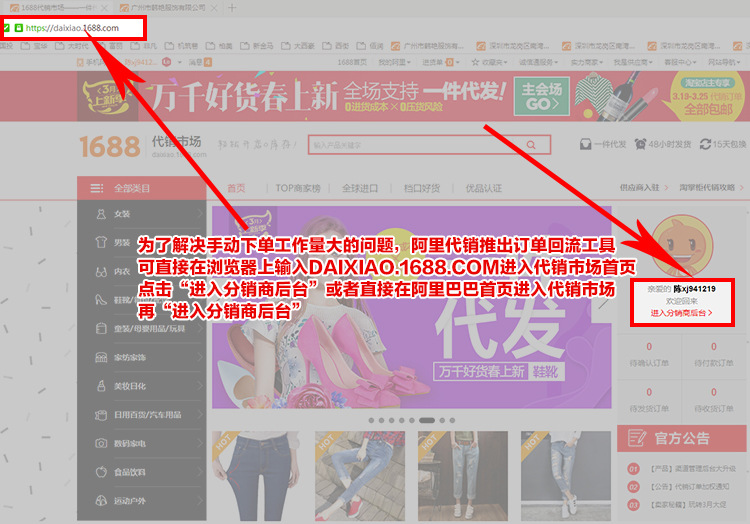This screenshot has width=750, height=524.
Task: Select the first carousel indicator dot
Action: (x=371, y=421)
